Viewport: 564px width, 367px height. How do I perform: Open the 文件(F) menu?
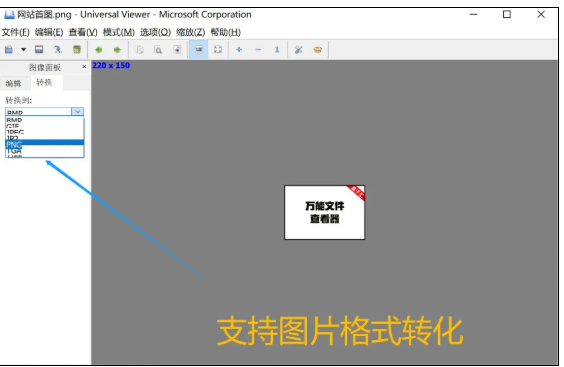tap(15, 32)
